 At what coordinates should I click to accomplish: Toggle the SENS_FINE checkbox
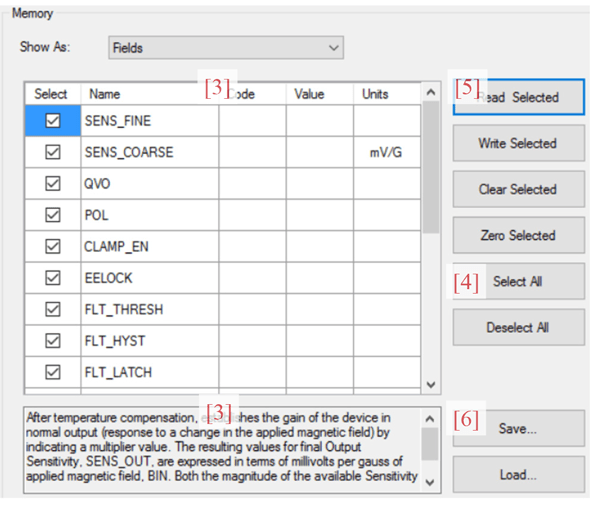pos(53,121)
